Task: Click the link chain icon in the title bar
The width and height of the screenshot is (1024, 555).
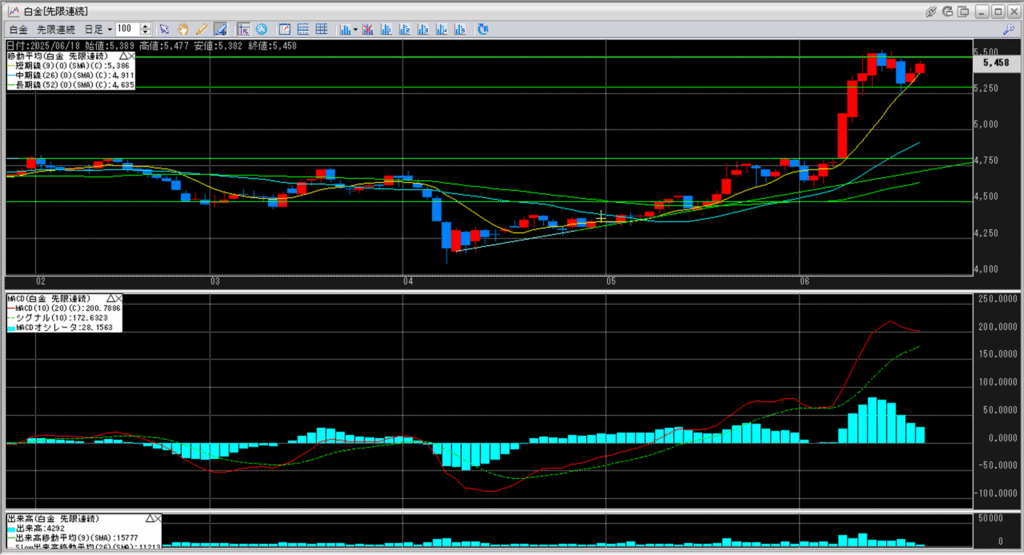Action: coord(932,10)
